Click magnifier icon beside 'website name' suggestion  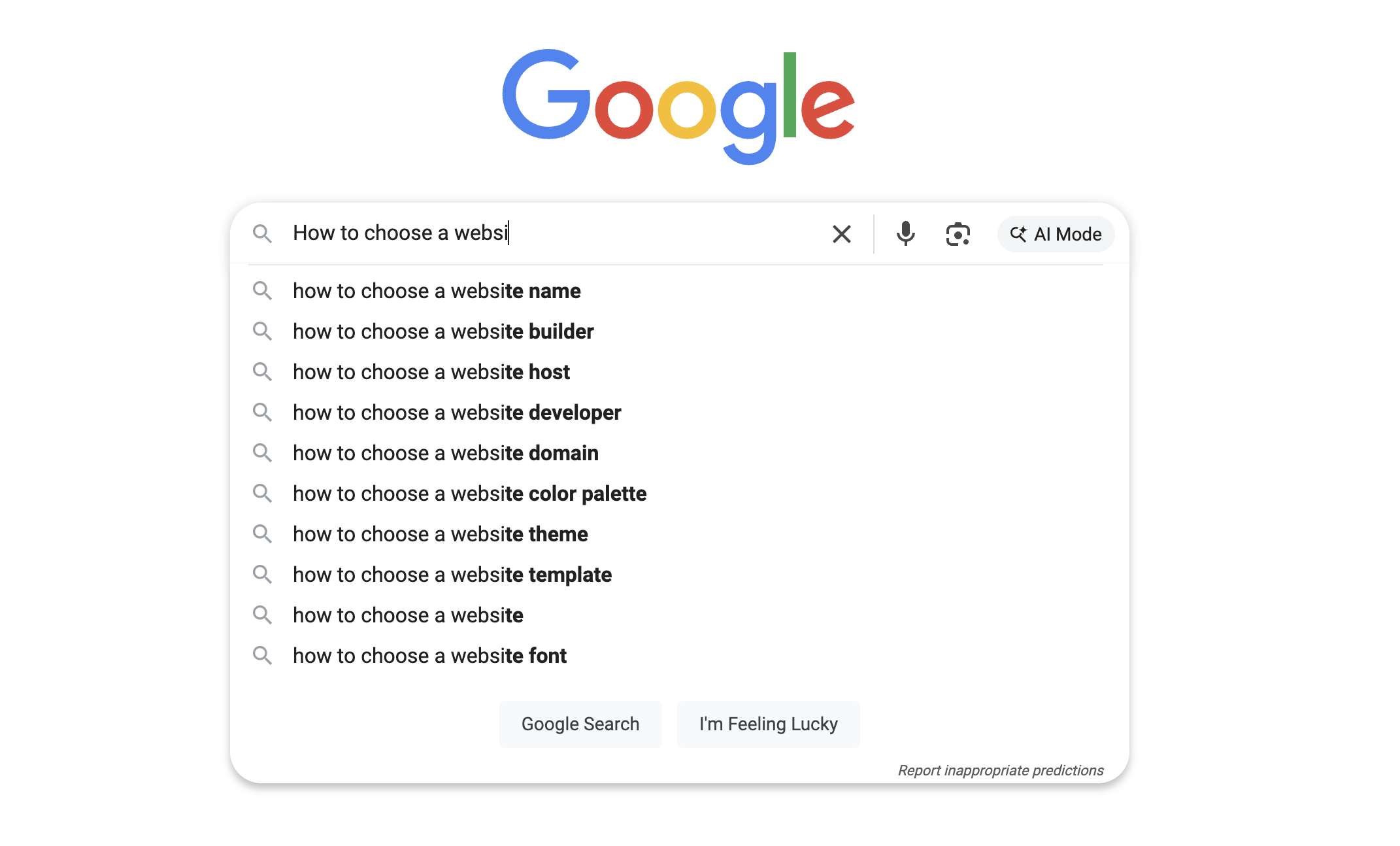pyautogui.click(x=262, y=290)
